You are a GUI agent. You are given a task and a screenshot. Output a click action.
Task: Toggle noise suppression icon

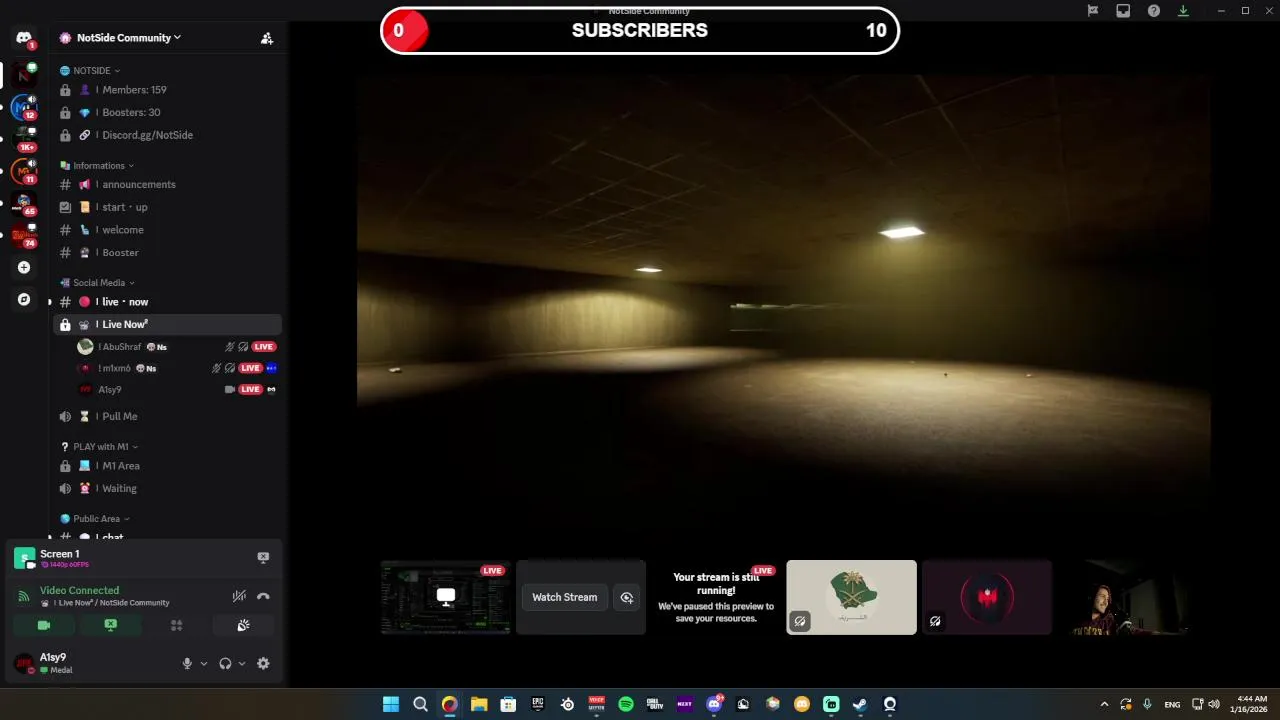pos(239,596)
